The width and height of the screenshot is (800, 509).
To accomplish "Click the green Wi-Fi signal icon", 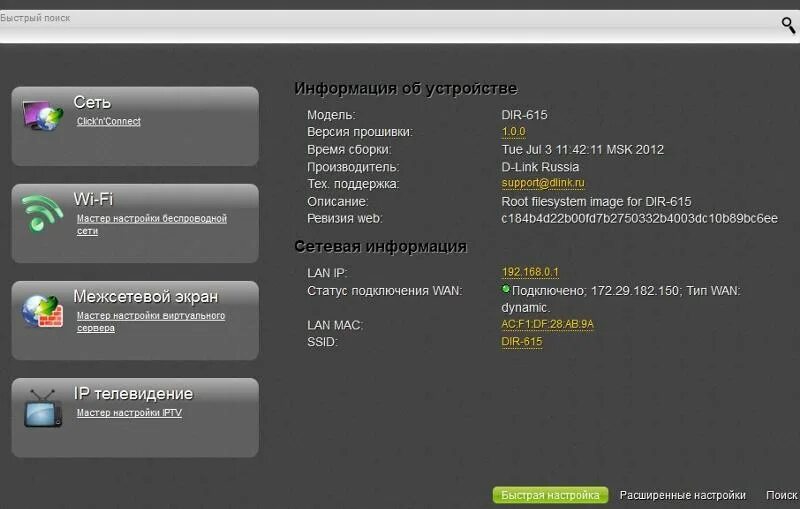I will pos(42,213).
